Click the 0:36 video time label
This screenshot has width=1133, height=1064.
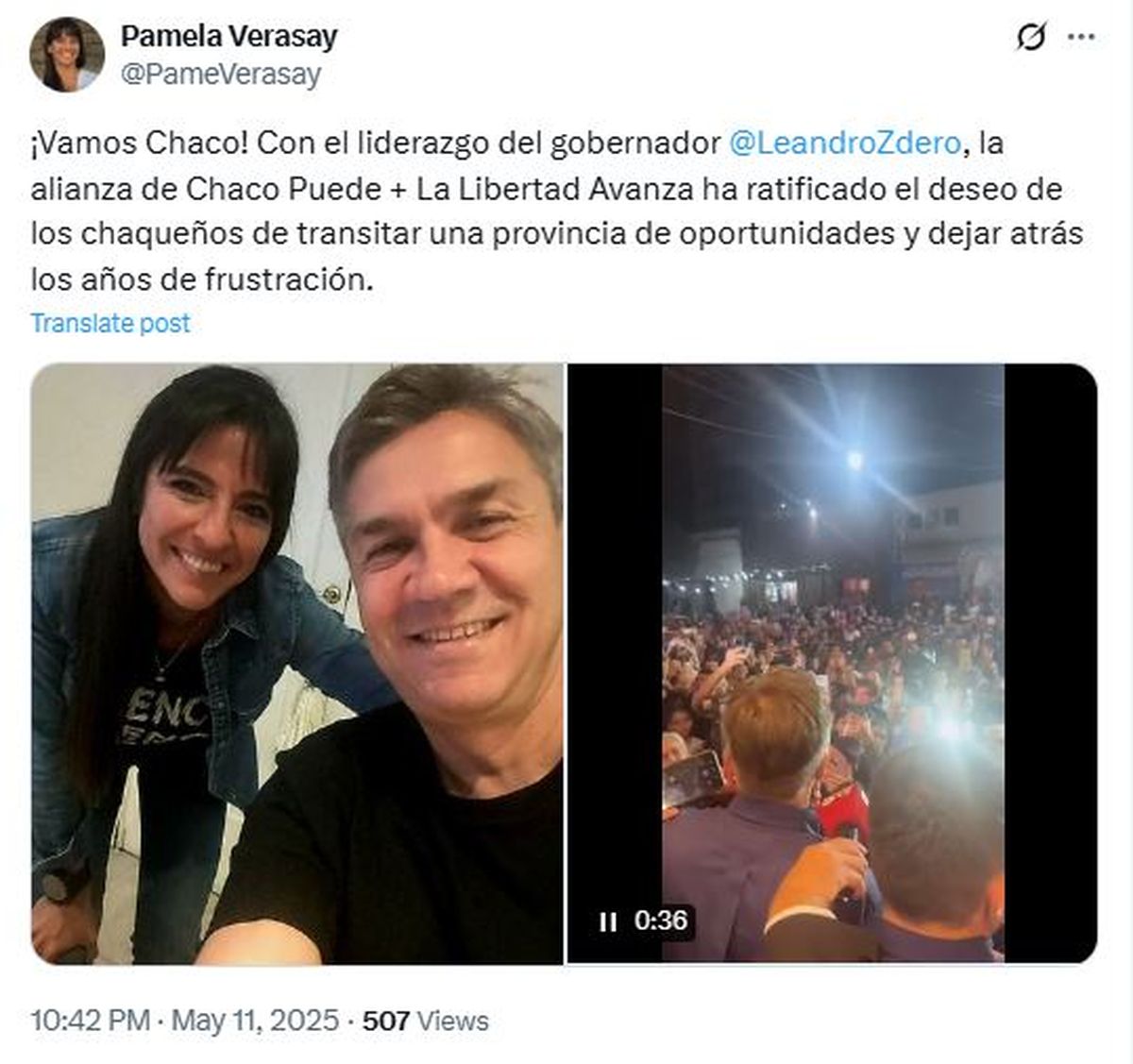(661, 920)
